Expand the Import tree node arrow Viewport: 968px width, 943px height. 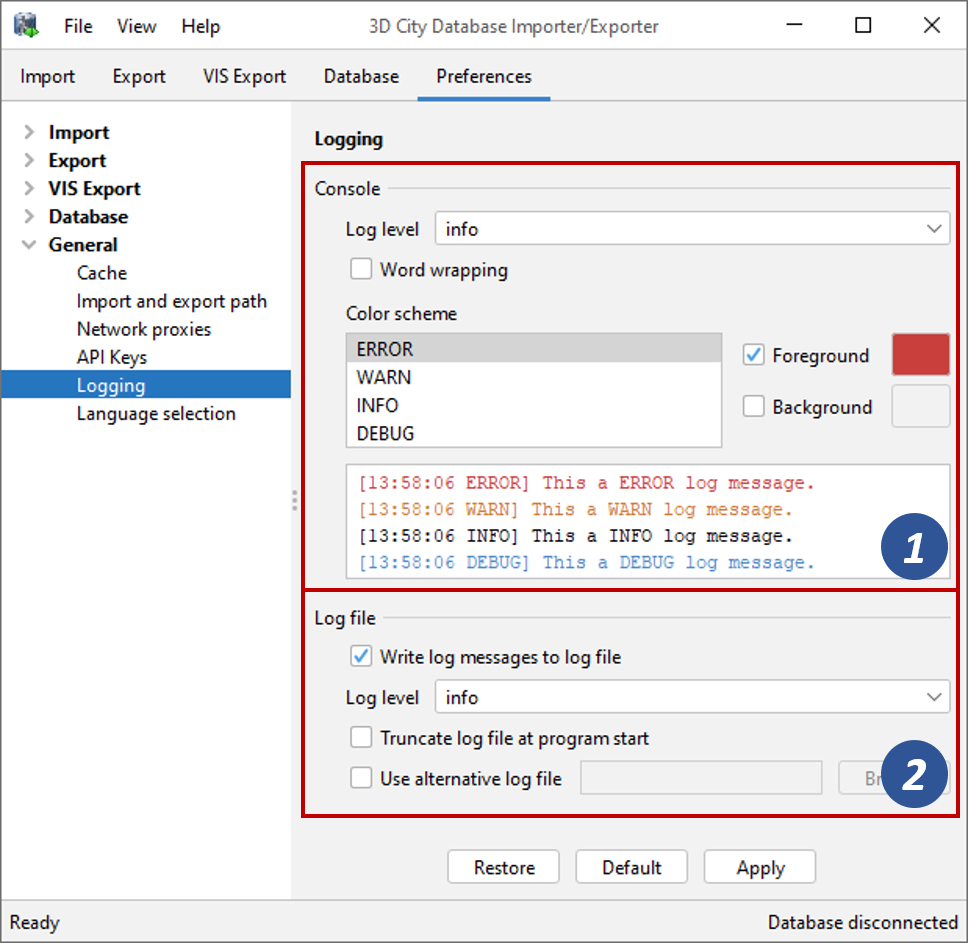coord(28,132)
